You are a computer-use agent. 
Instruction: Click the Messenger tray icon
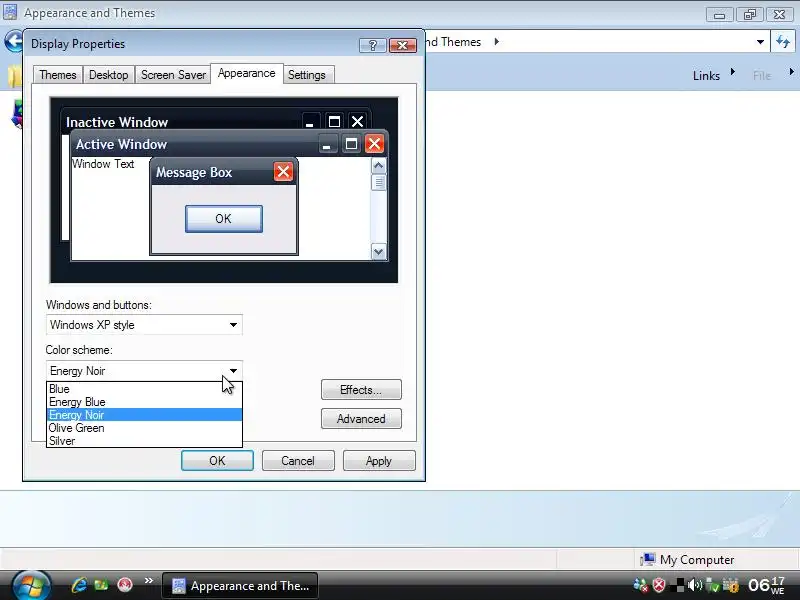(x=640, y=585)
